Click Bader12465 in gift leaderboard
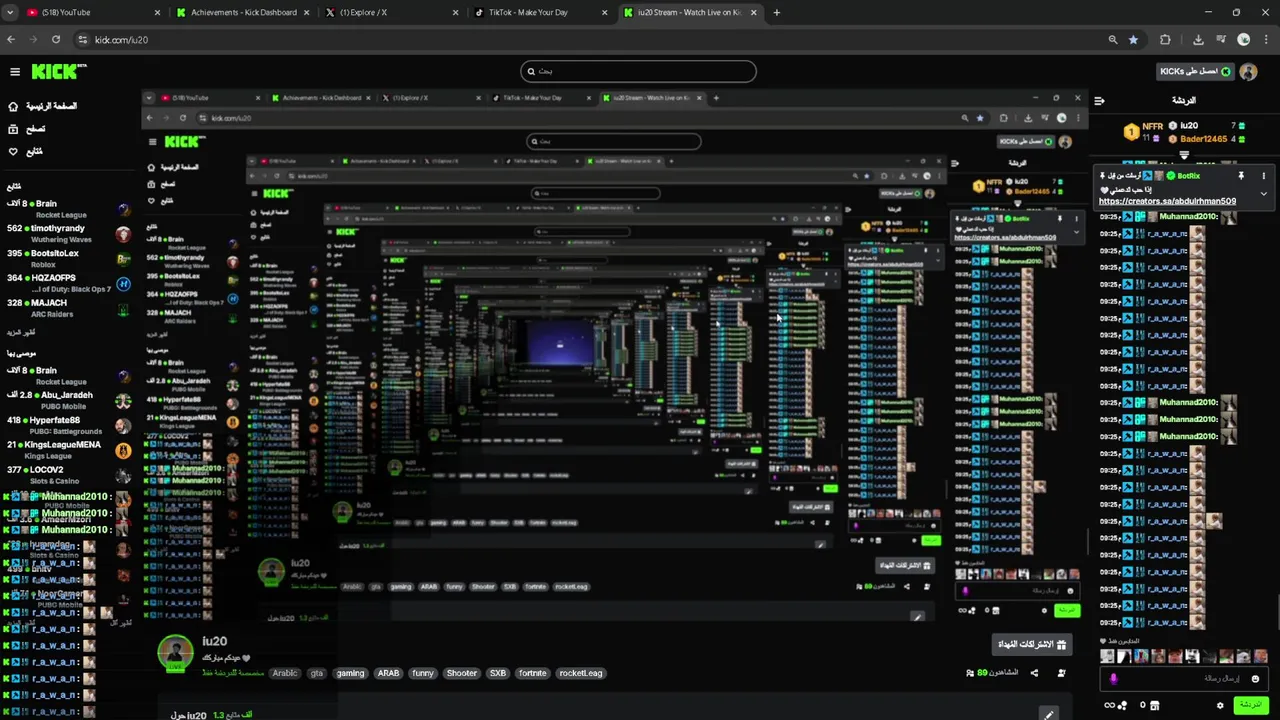Screen dimensions: 1280x720 pyautogui.click(x=1204, y=139)
